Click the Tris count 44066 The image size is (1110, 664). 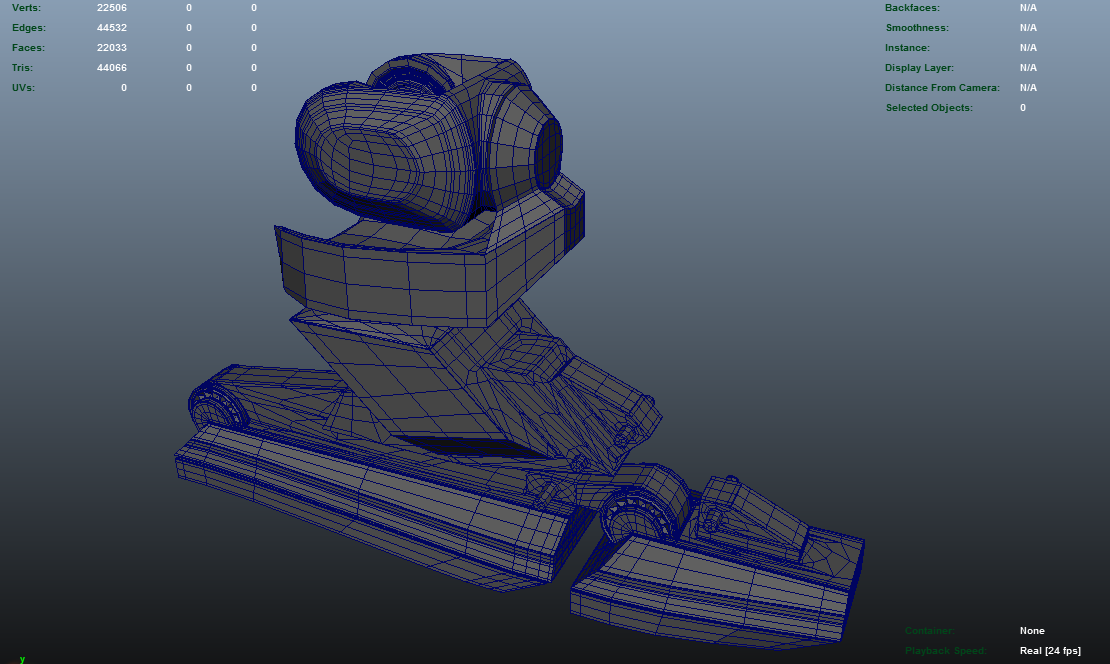pyautogui.click(x=112, y=67)
